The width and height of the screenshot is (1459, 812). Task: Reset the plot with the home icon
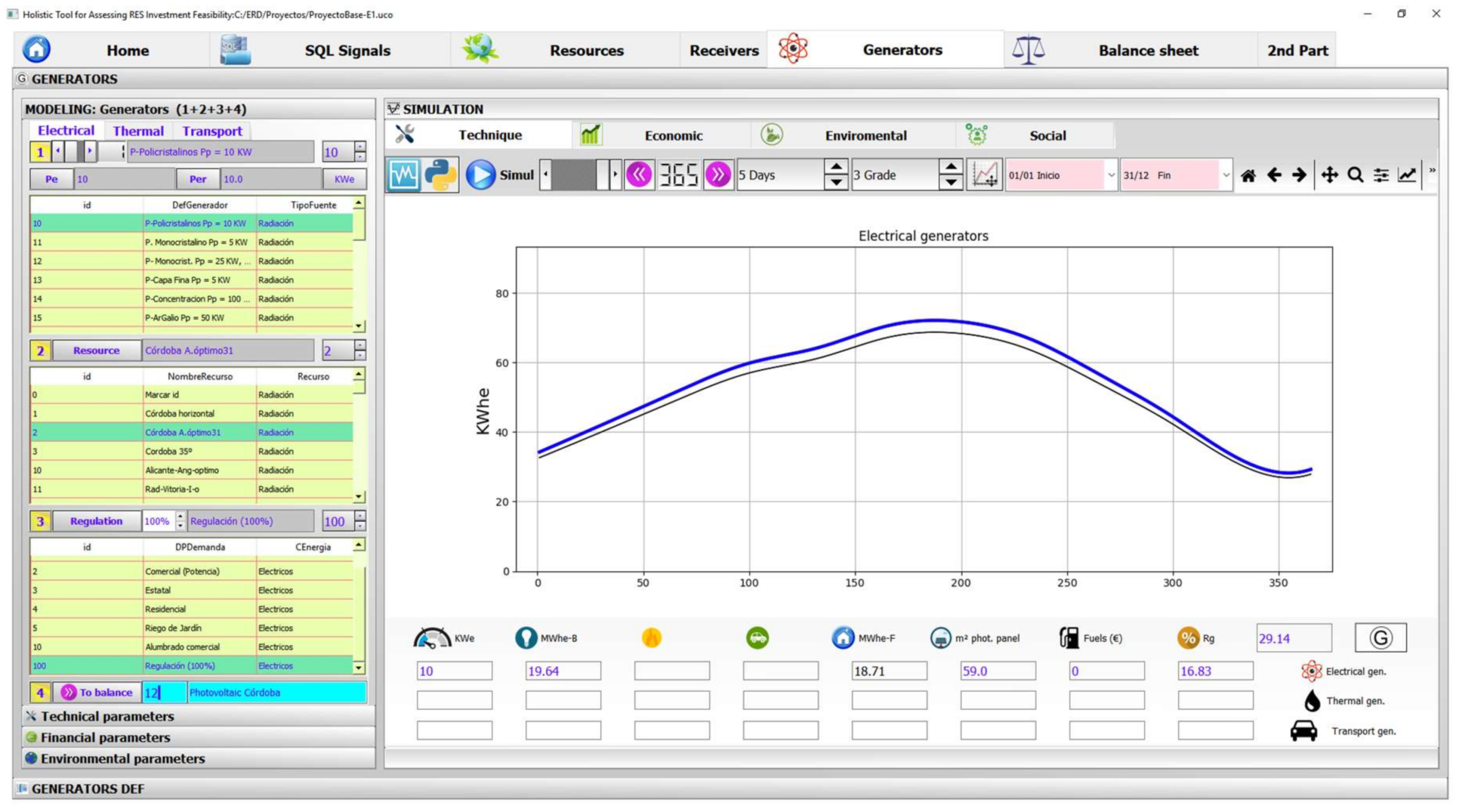pos(1248,175)
